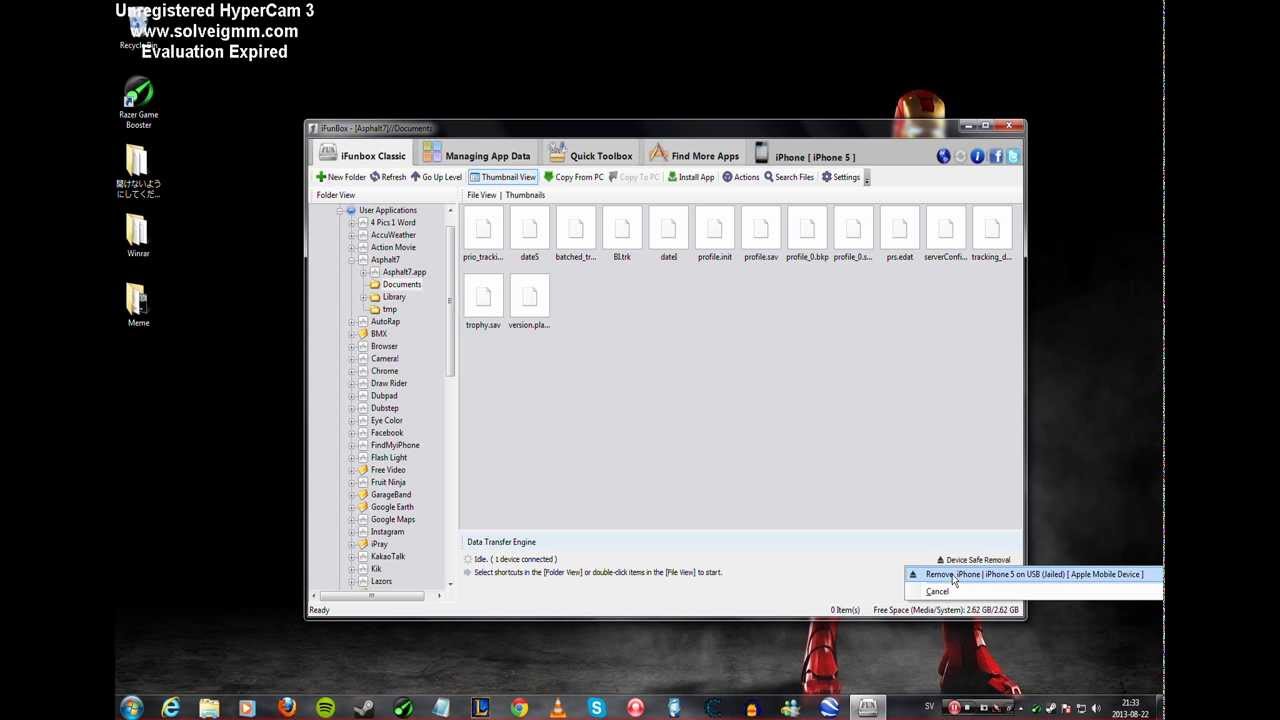This screenshot has width=1280, height=720.
Task: Open toolbar overflow dropdown arrow
Action: pyautogui.click(x=867, y=178)
